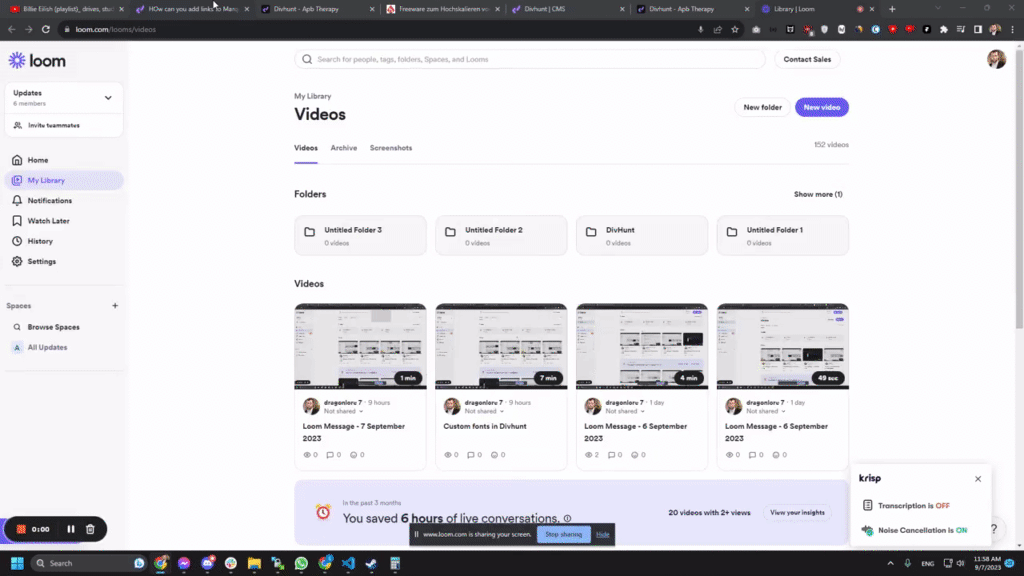Reload the page in the browser
The image size is (1024, 576).
click(46, 29)
